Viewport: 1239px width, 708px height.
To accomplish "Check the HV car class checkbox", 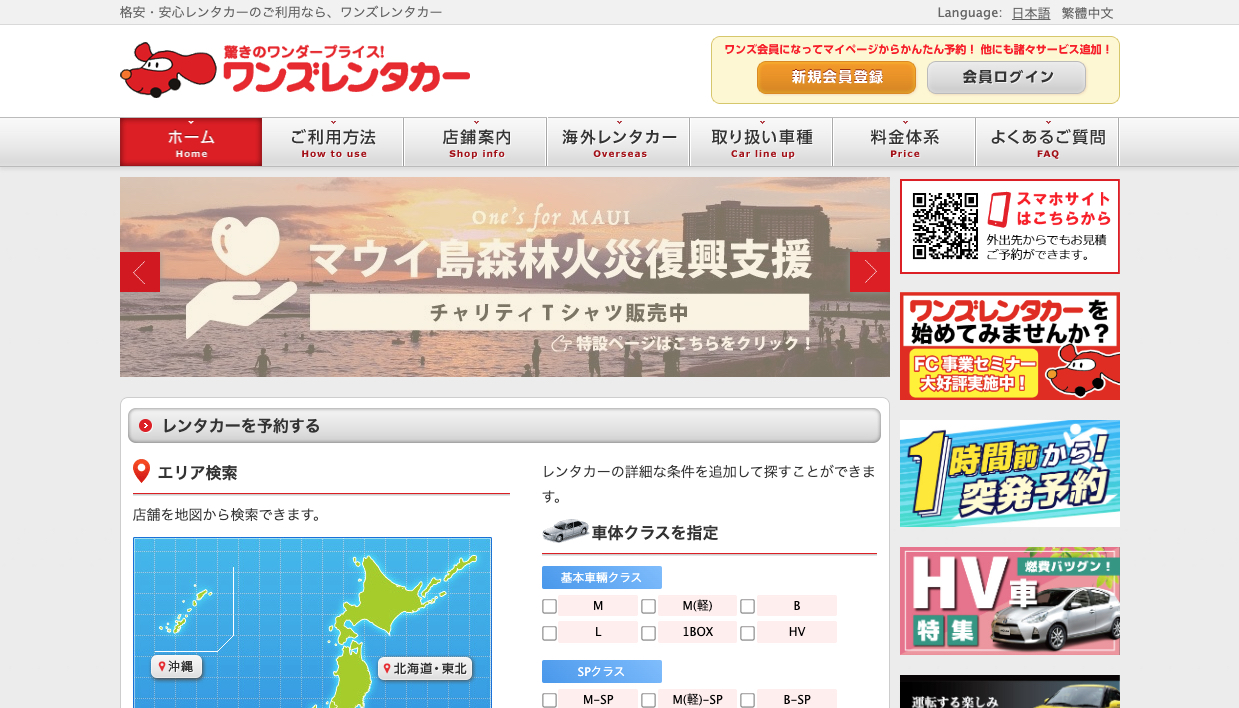I will [747, 633].
